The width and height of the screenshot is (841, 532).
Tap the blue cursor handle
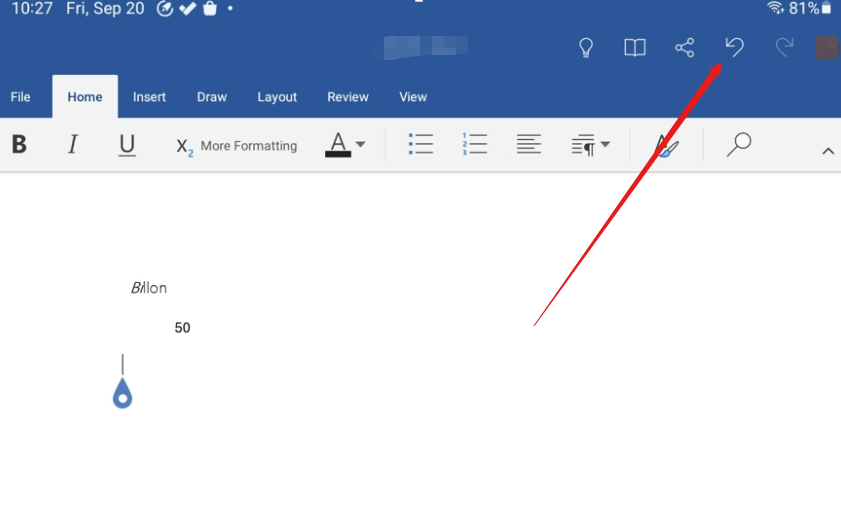pos(122,393)
